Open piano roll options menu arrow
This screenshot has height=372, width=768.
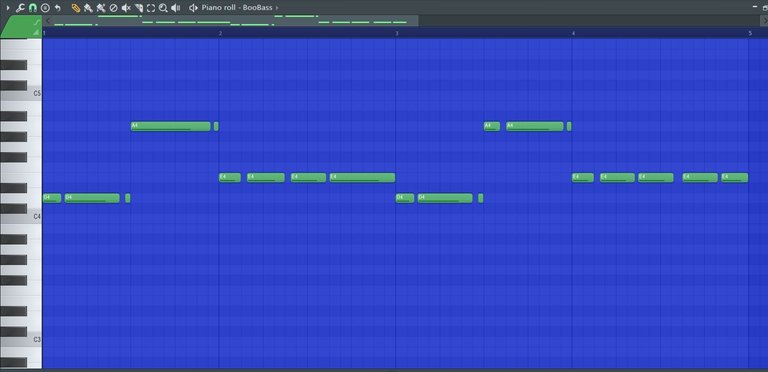(x=7, y=8)
